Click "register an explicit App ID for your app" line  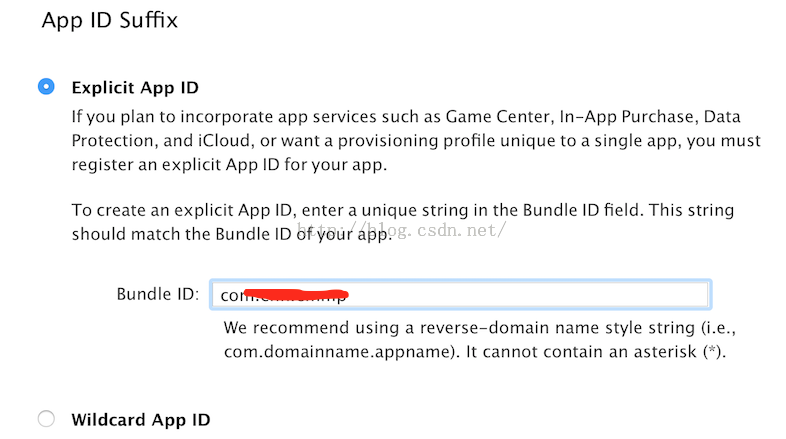coord(229,165)
